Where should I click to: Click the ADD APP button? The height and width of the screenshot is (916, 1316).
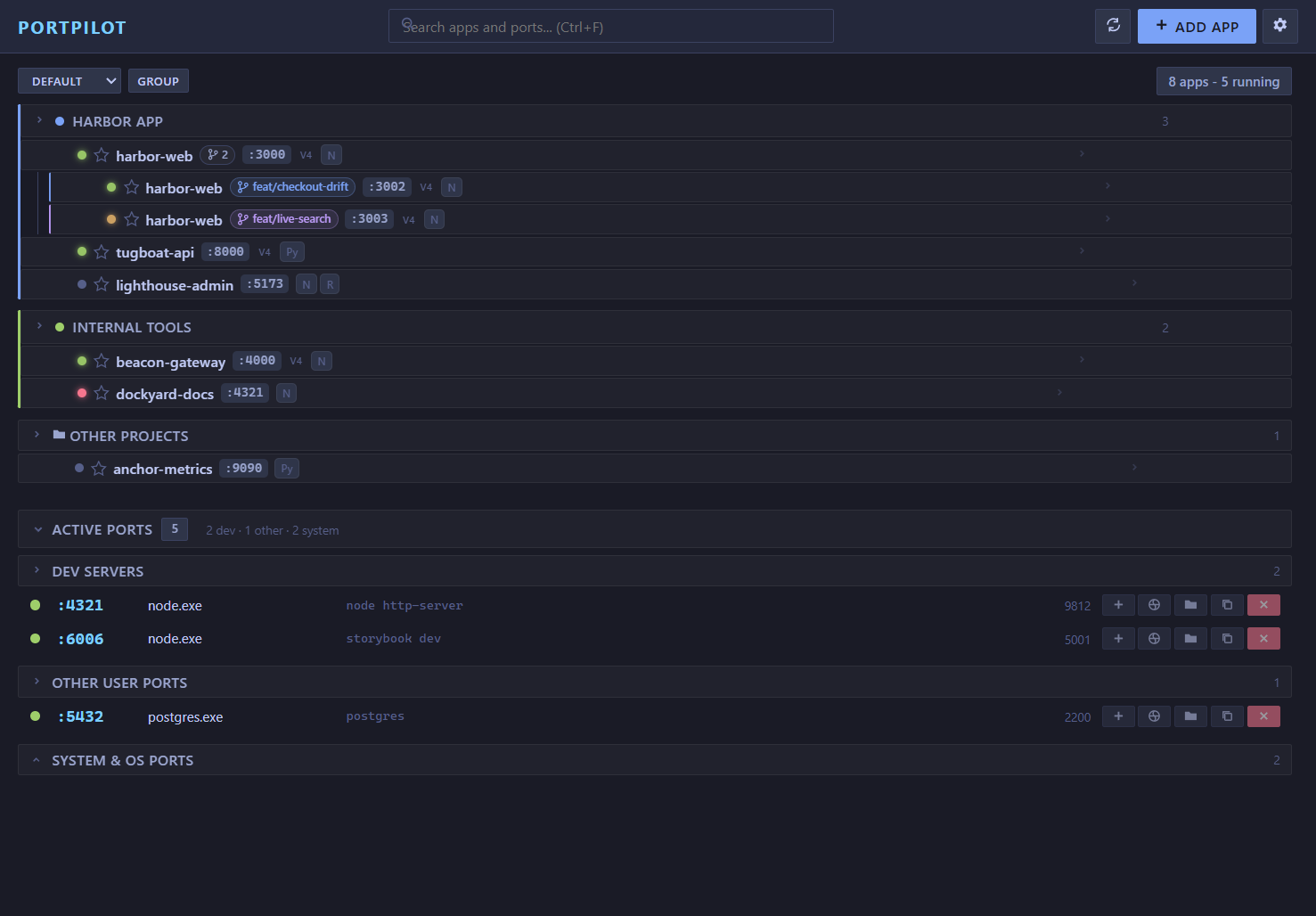coord(1197,26)
